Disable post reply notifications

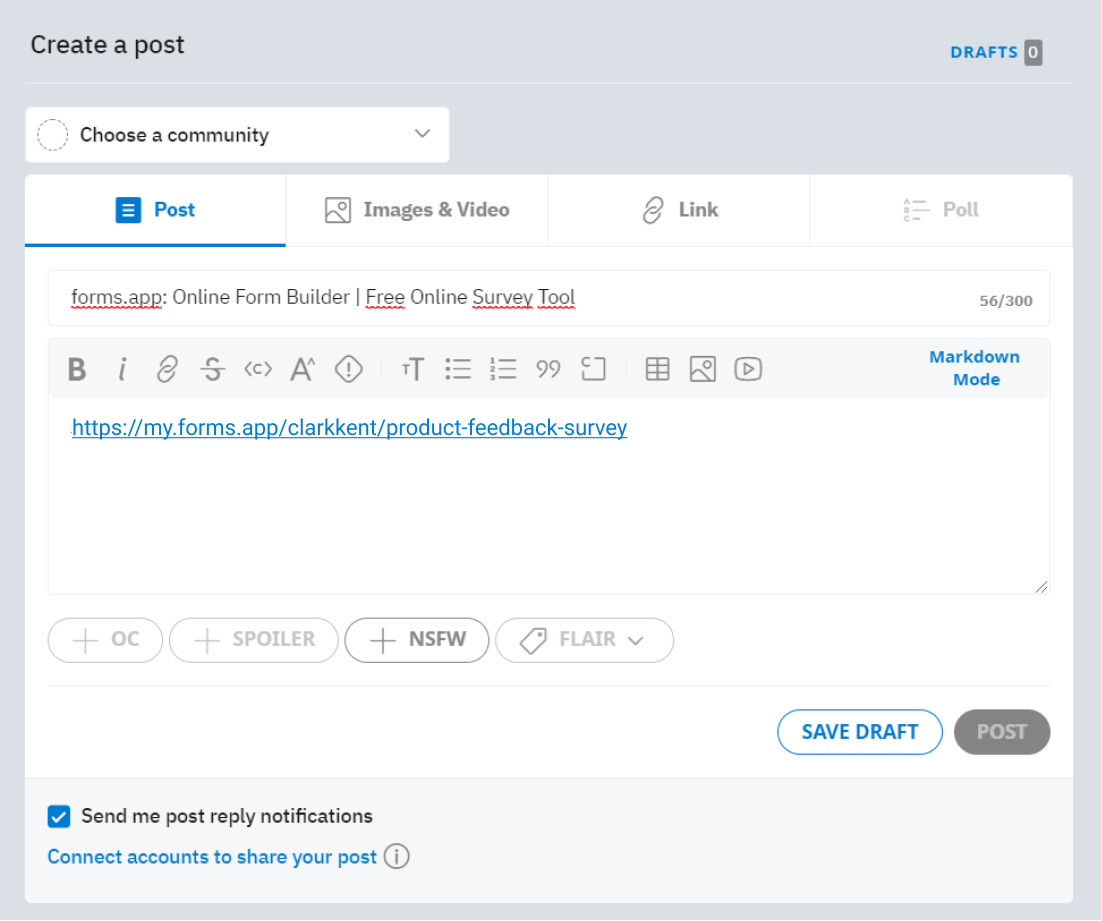[x=59, y=816]
